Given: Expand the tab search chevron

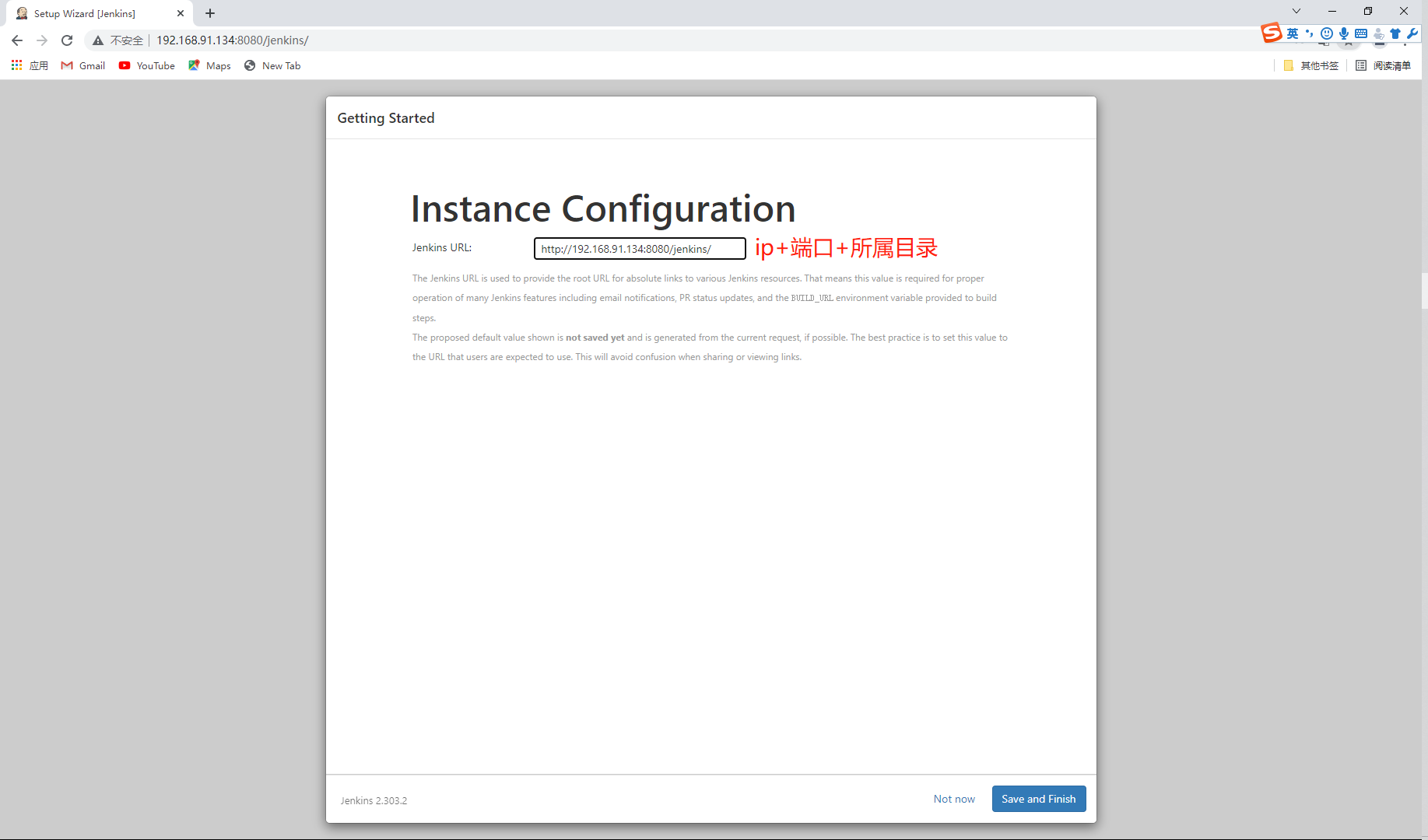Looking at the screenshot, I should (x=1296, y=11).
